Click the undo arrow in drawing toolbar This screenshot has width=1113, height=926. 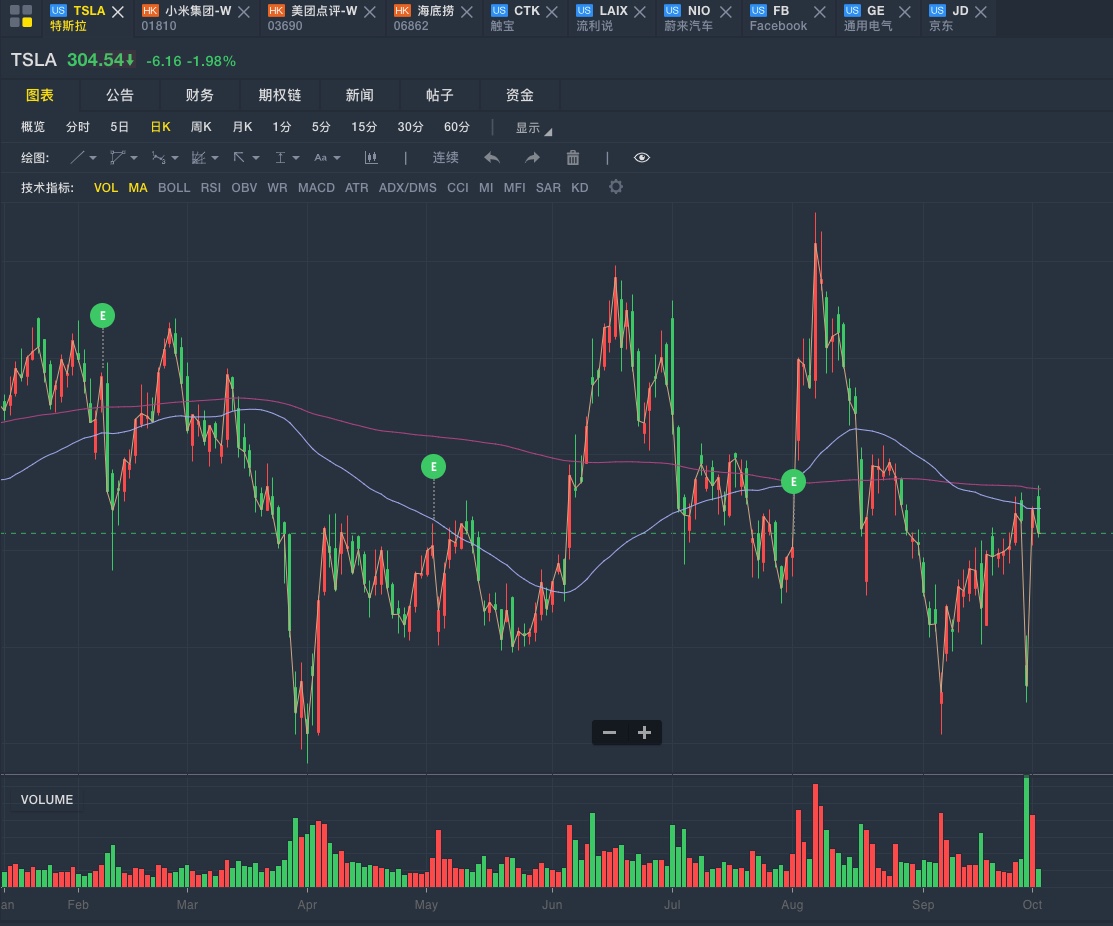pyautogui.click(x=492, y=158)
